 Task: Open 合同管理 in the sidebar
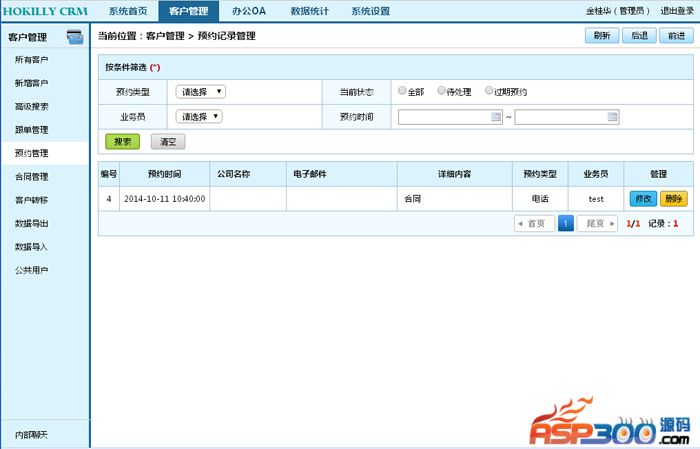pyautogui.click(x=31, y=177)
